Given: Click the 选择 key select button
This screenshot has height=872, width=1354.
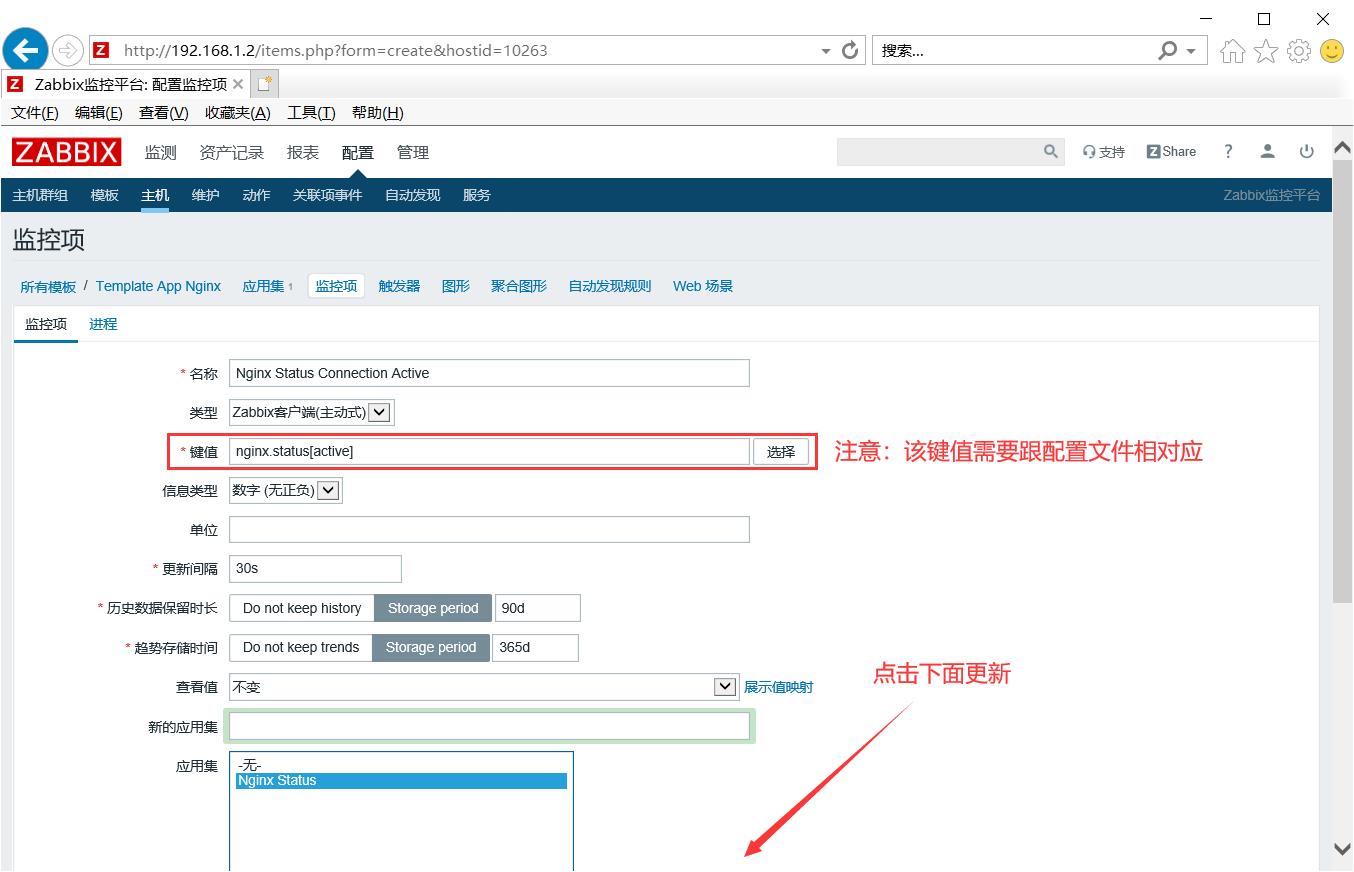Looking at the screenshot, I should (x=781, y=452).
